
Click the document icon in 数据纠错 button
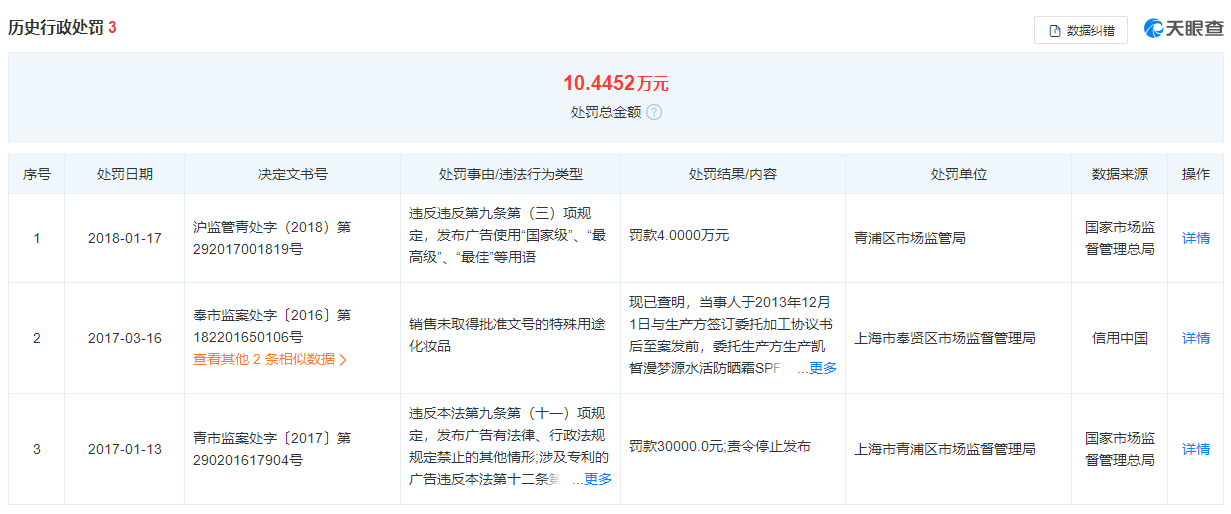pyautogui.click(x=1054, y=31)
